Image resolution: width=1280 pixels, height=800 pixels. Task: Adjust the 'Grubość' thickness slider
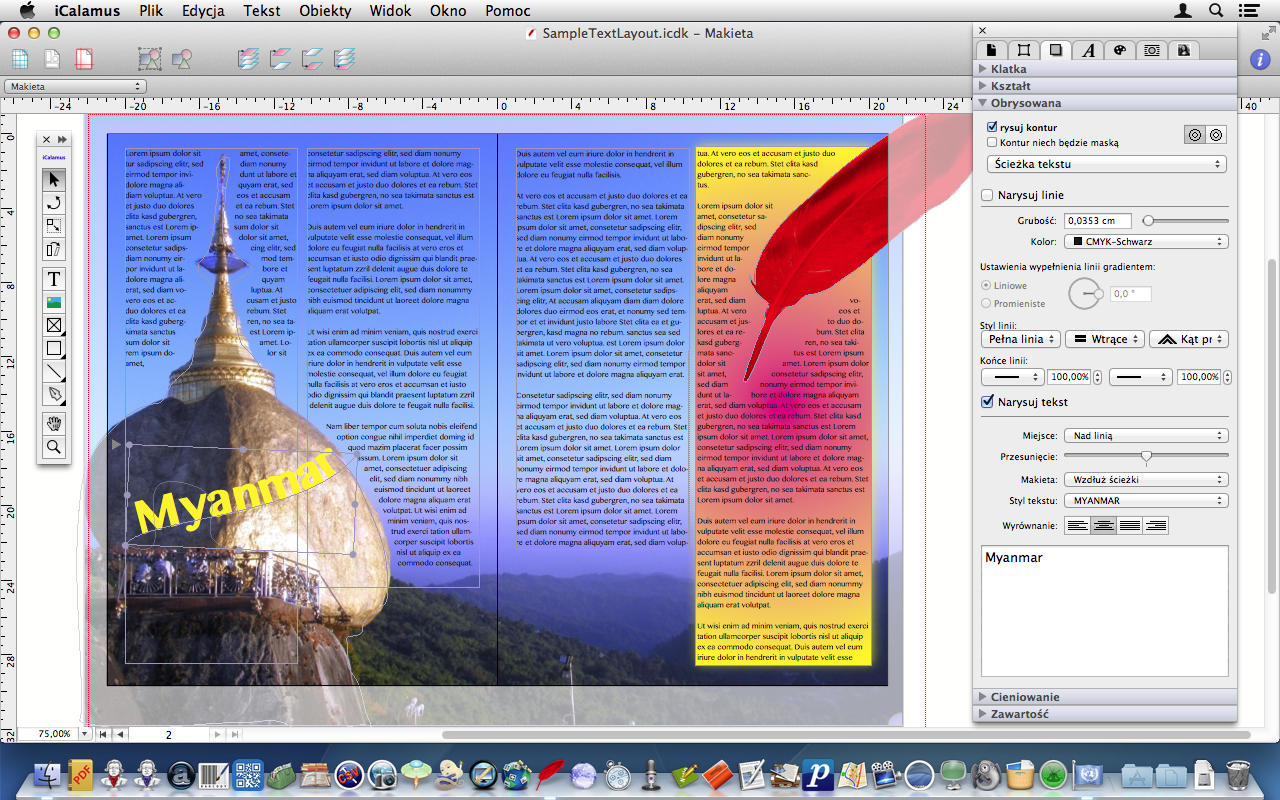pyautogui.click(x=1149, y=221)
